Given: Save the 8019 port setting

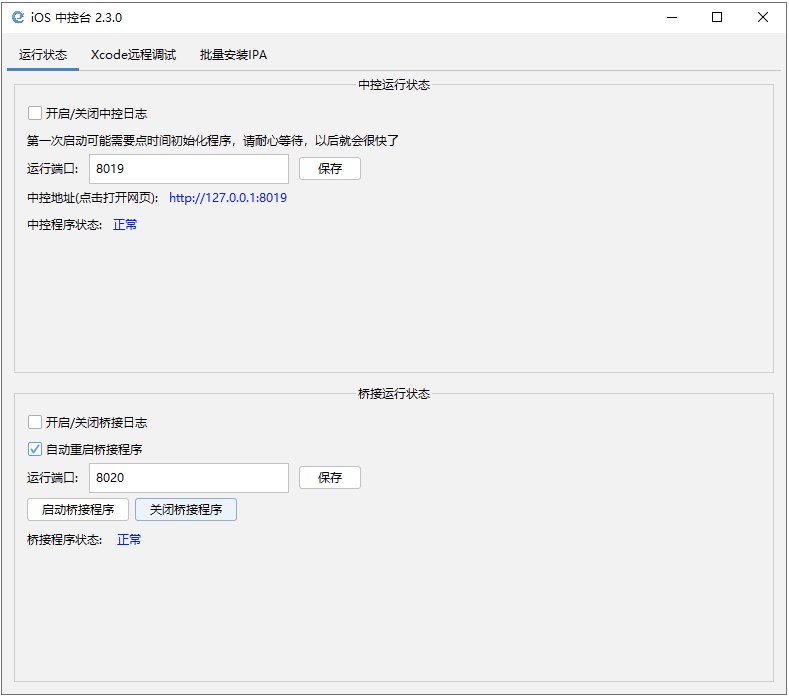Looking at the screenshot, I should 330,169.
